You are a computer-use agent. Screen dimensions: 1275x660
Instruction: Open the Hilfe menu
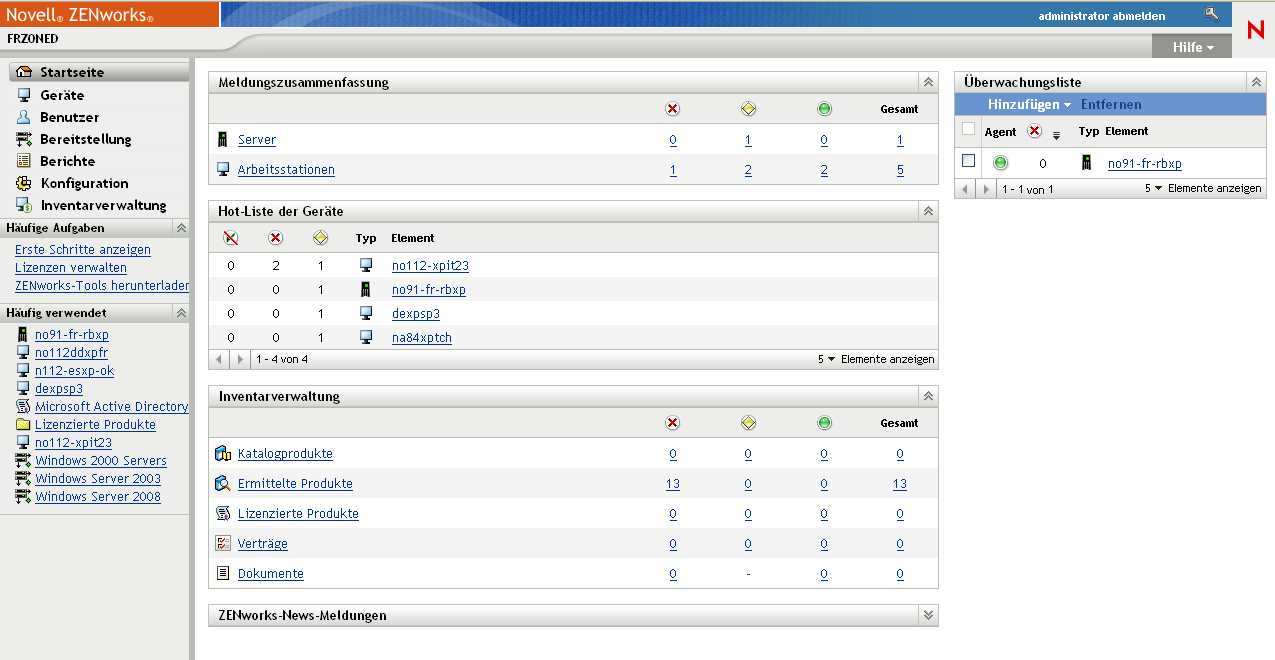coord(1193,47)
